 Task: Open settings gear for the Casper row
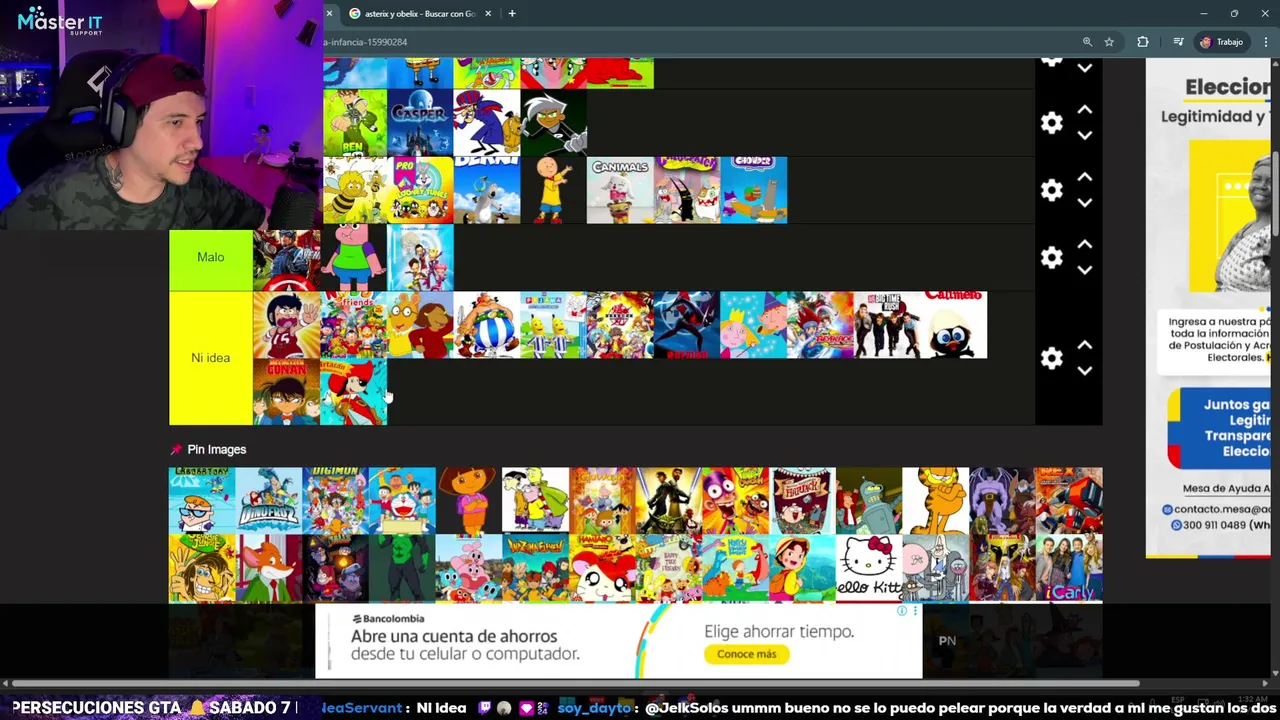(1051, 123)
